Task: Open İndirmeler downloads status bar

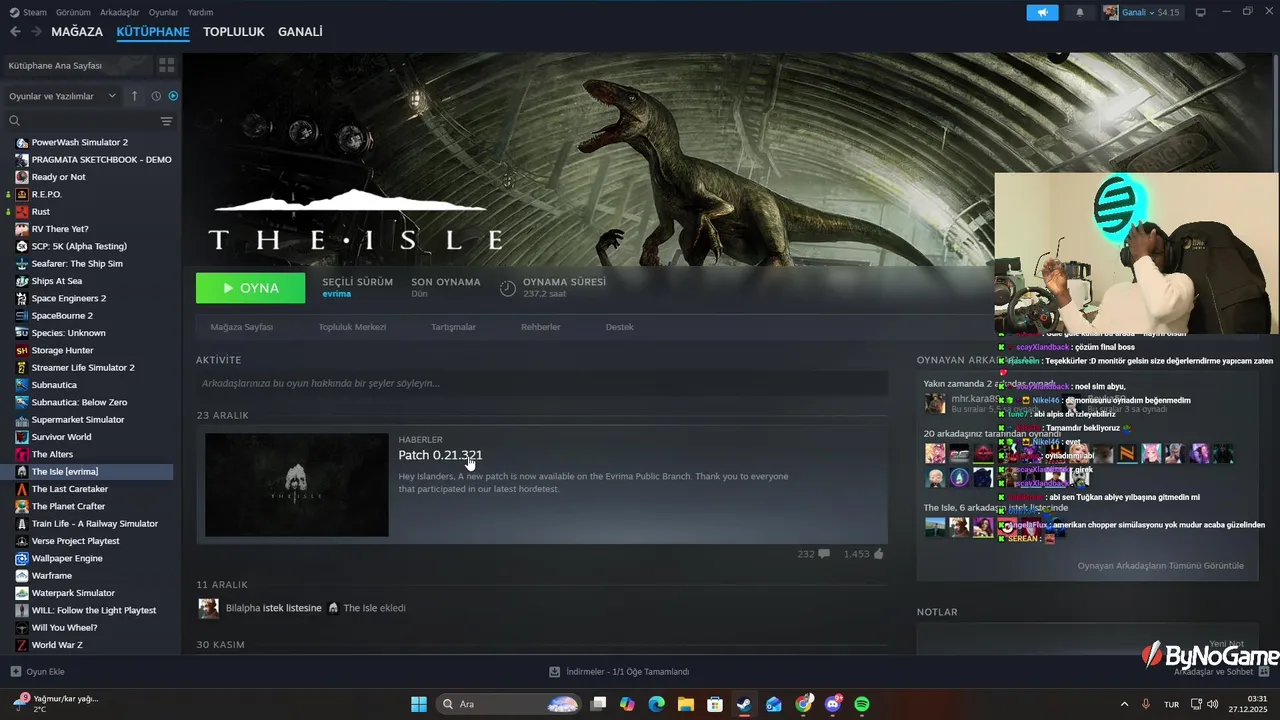Action: 619,672
